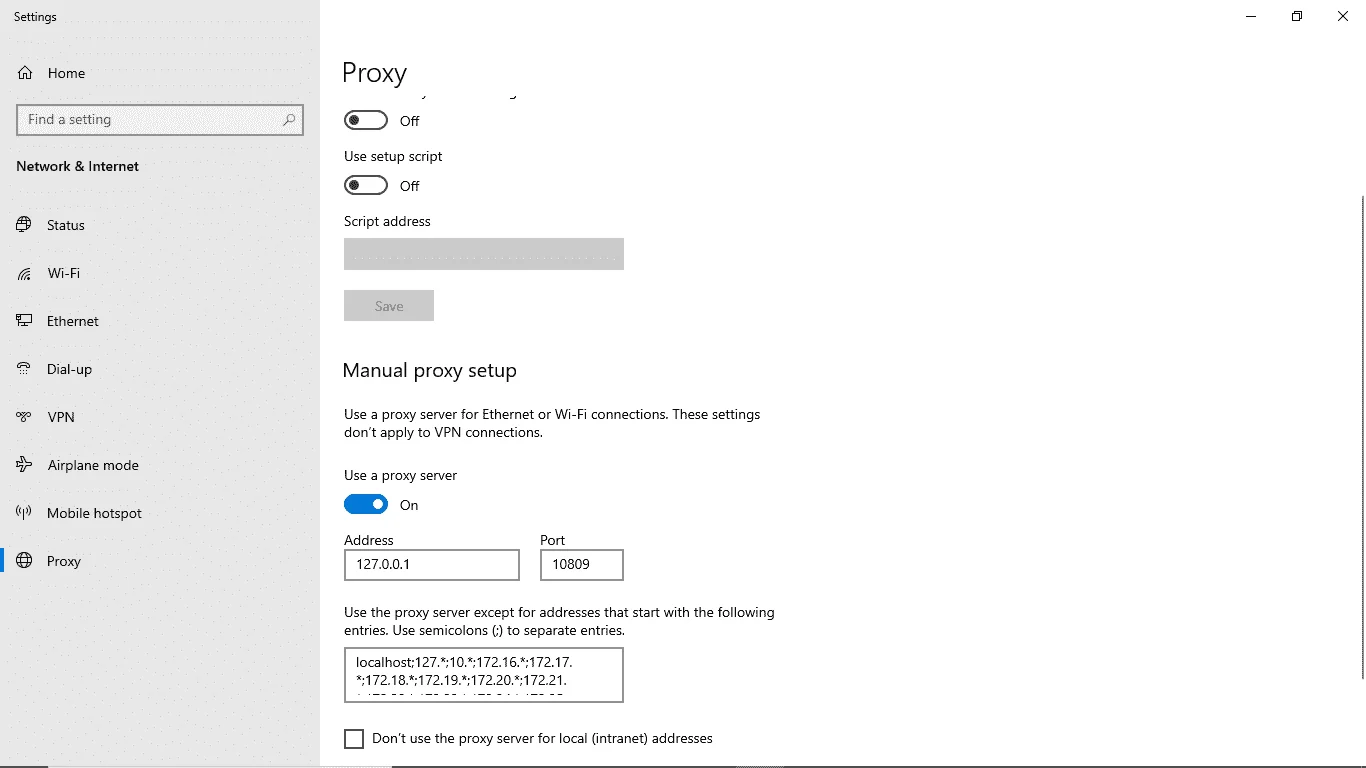Turn off the Use a proxy server toggle

tap(366, 505)
